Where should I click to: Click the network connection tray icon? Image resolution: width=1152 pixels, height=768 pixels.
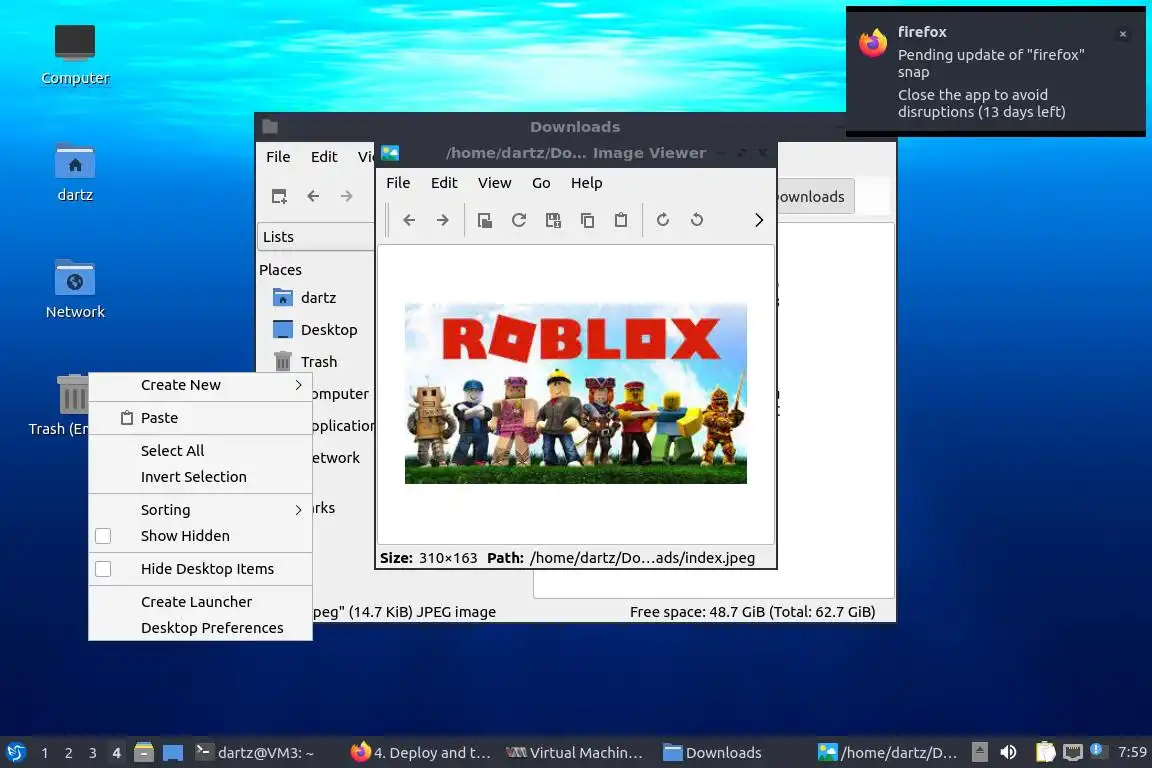(x=1073, y=752)
